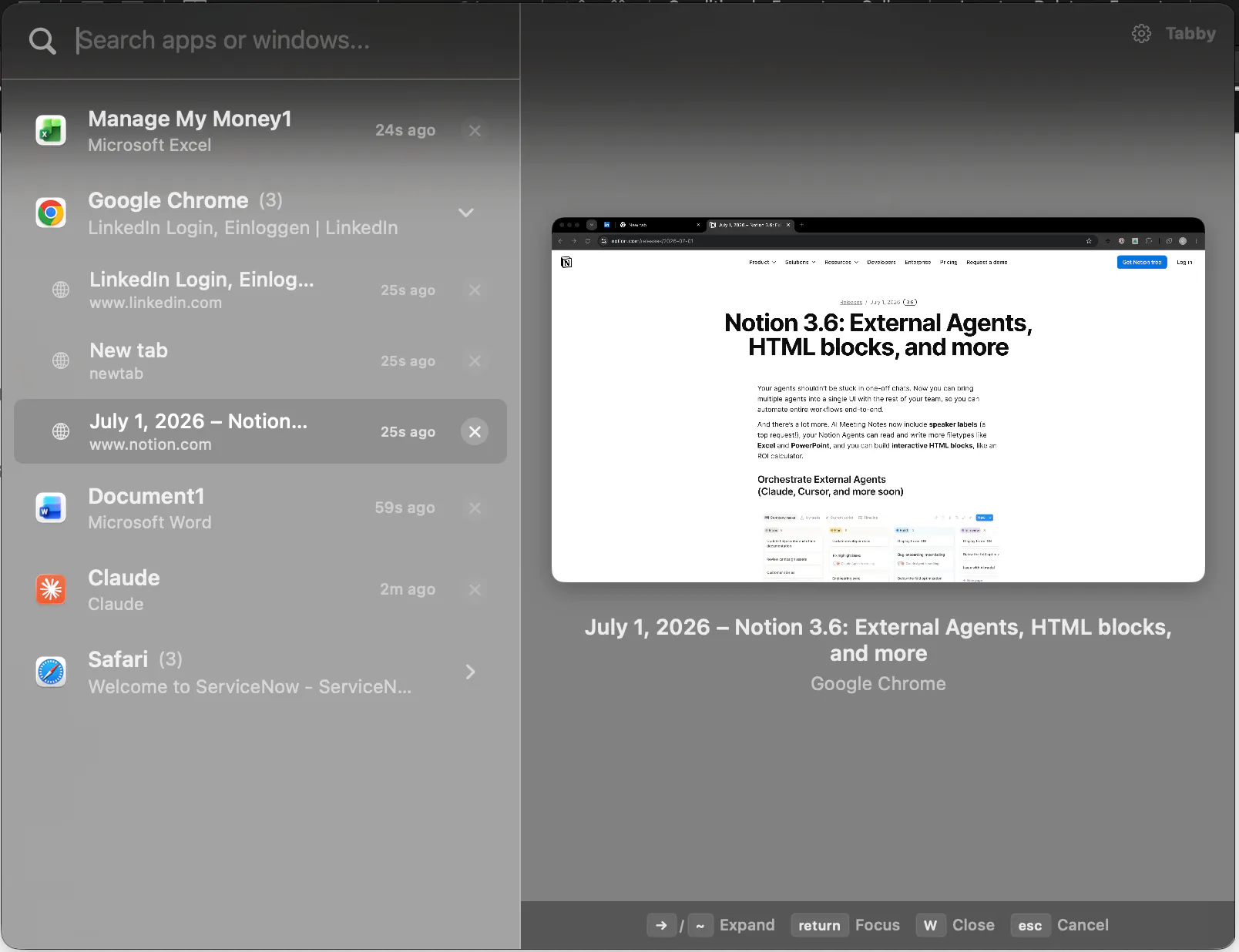Select the Claude window row
The height and width of the screenshot is (952, 1239).
[260, 590]
